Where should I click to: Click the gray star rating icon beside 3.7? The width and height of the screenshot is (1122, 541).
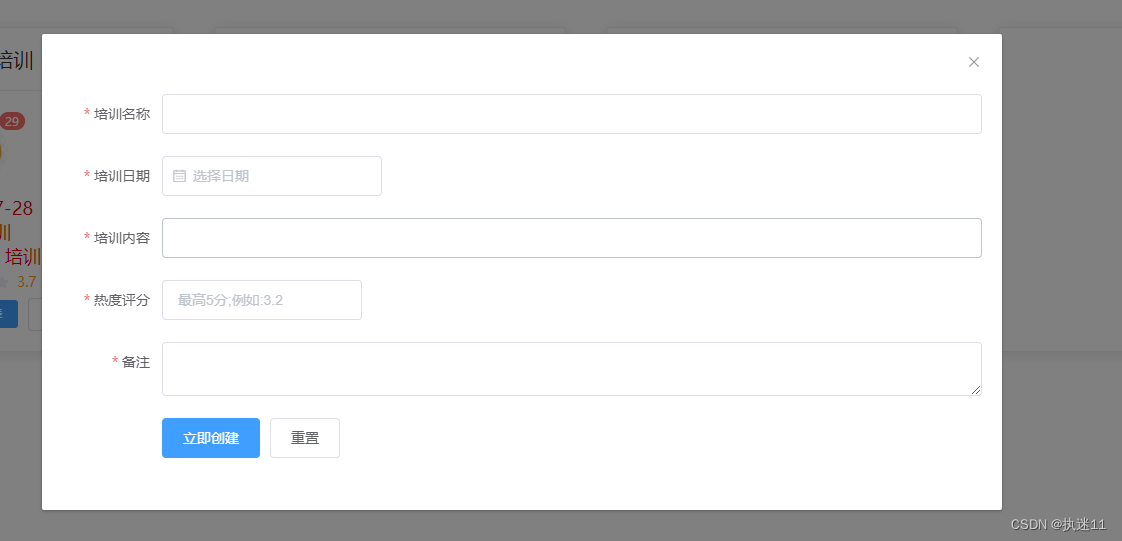4,282
